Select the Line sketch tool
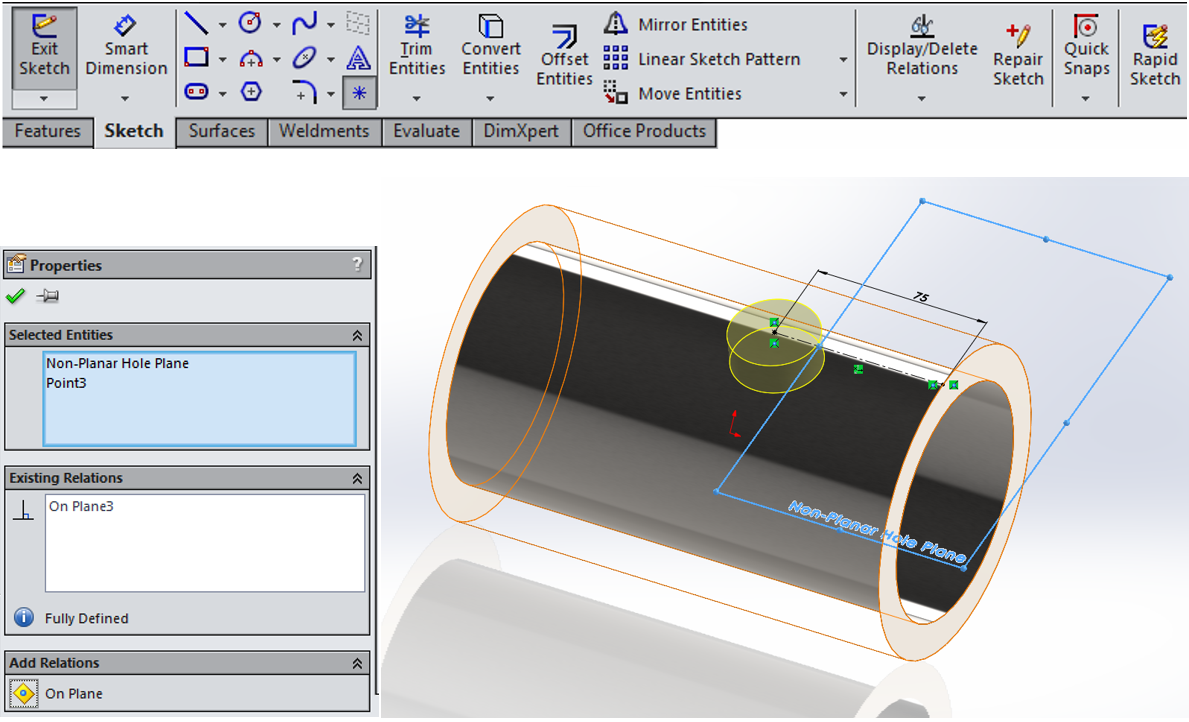Viewport: 1189px width, 722px height. coord(196,20)
